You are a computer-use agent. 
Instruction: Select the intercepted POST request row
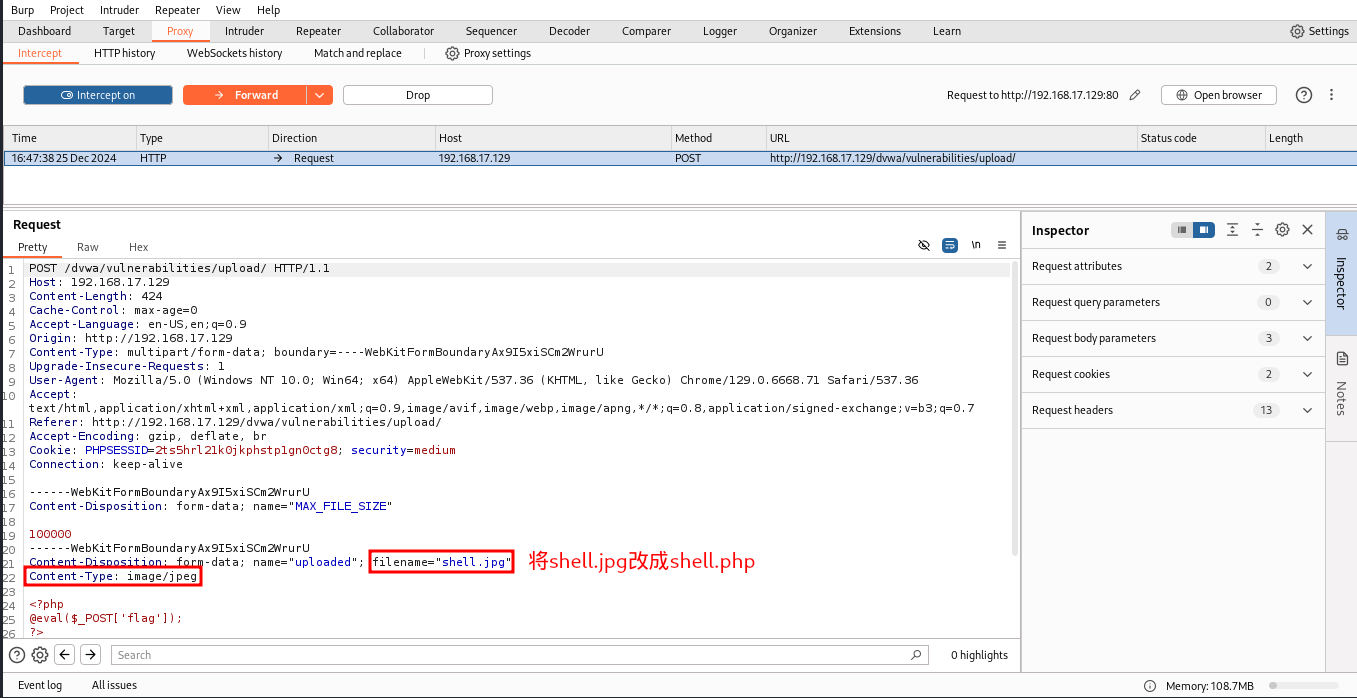coord(680,158)
